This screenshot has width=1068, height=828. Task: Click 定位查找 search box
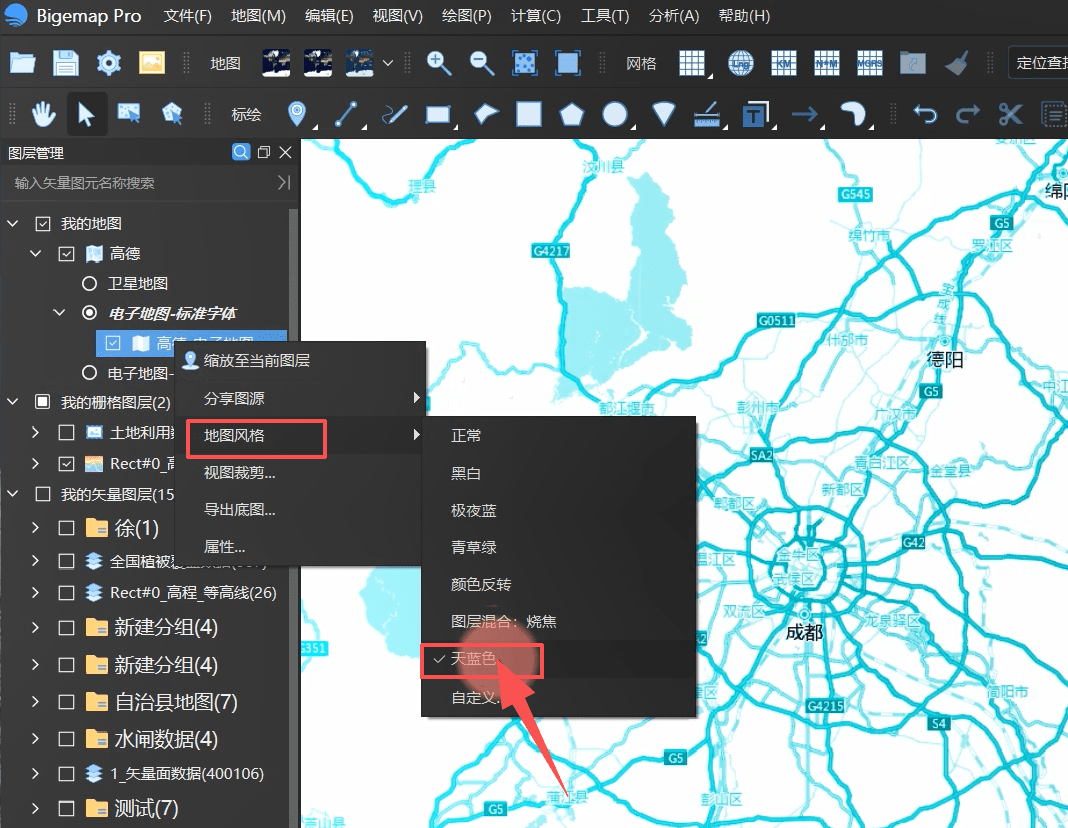(1038, 63)
